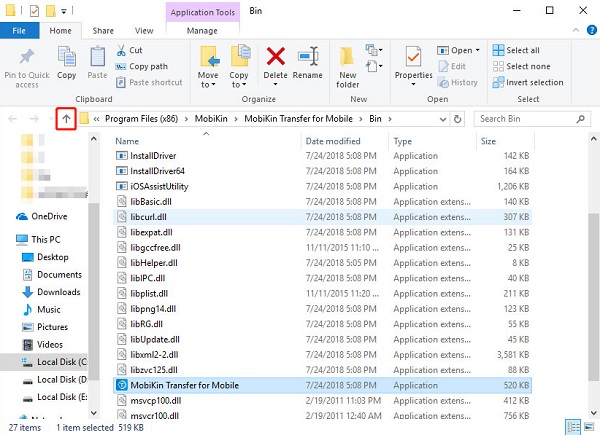Click Program Files (x86) in the path

(x=142, y=119)
